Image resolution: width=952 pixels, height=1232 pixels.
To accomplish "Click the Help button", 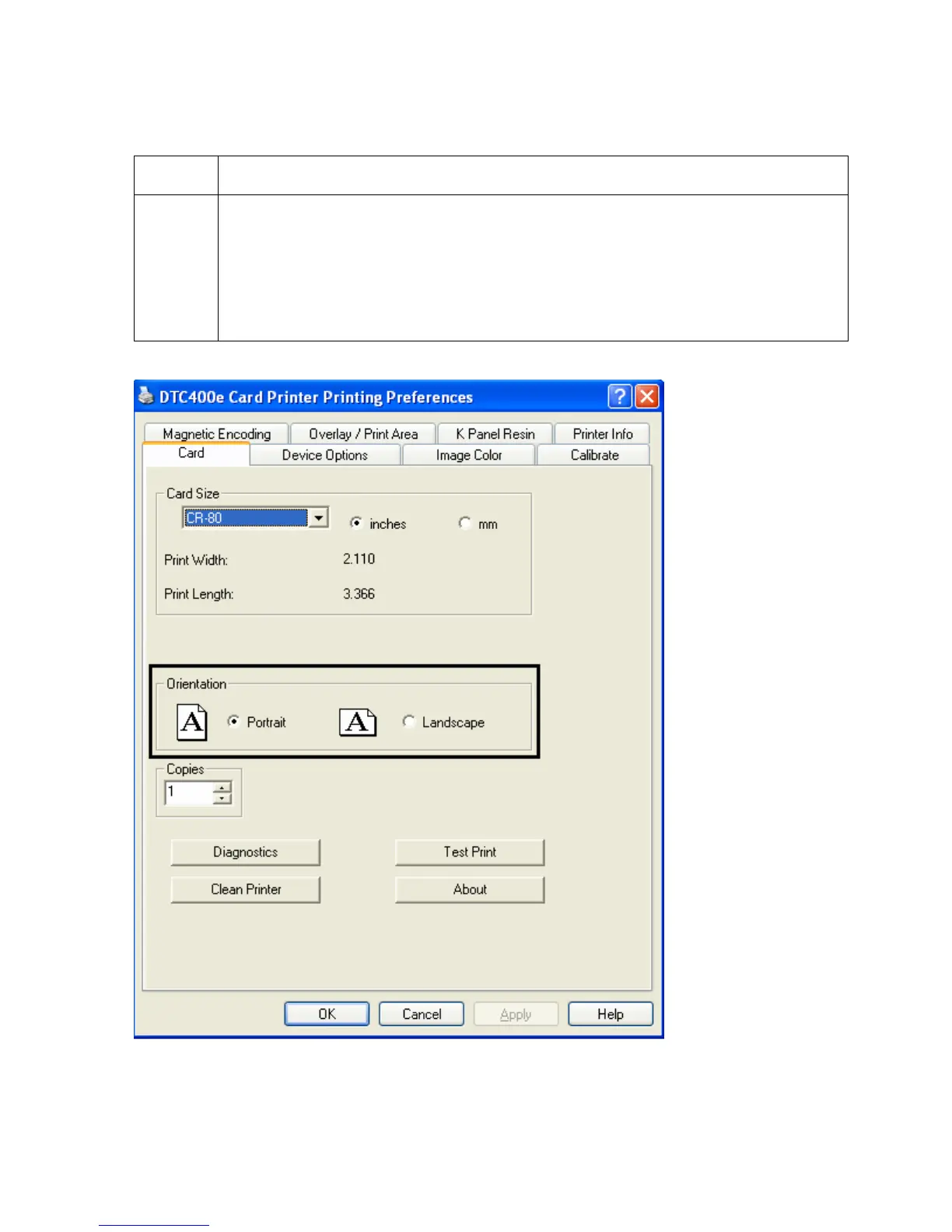I will pos(611,1014).
